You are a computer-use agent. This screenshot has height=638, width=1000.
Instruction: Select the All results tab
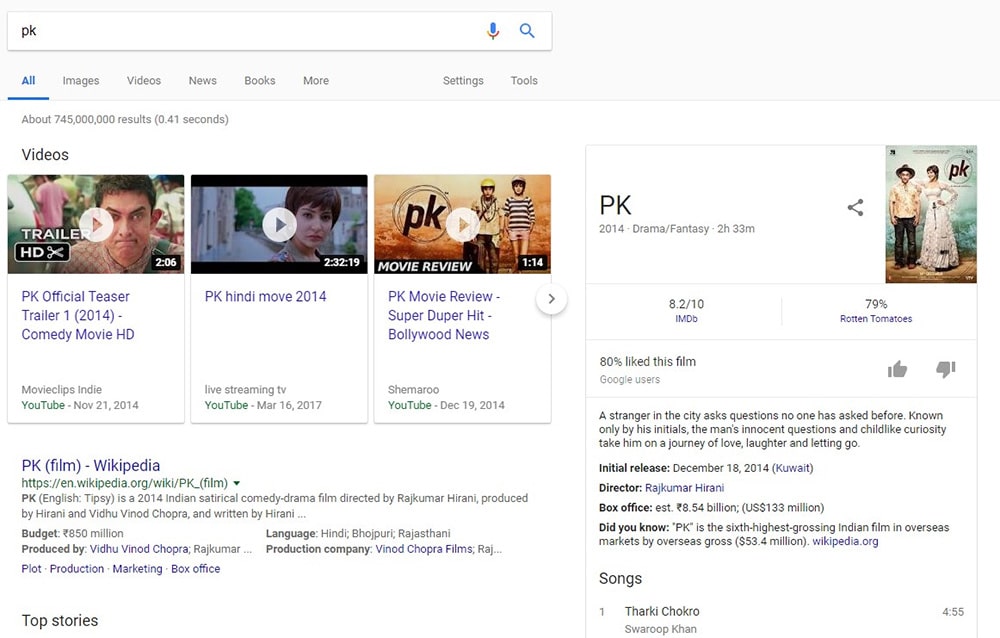click(28, 80)
